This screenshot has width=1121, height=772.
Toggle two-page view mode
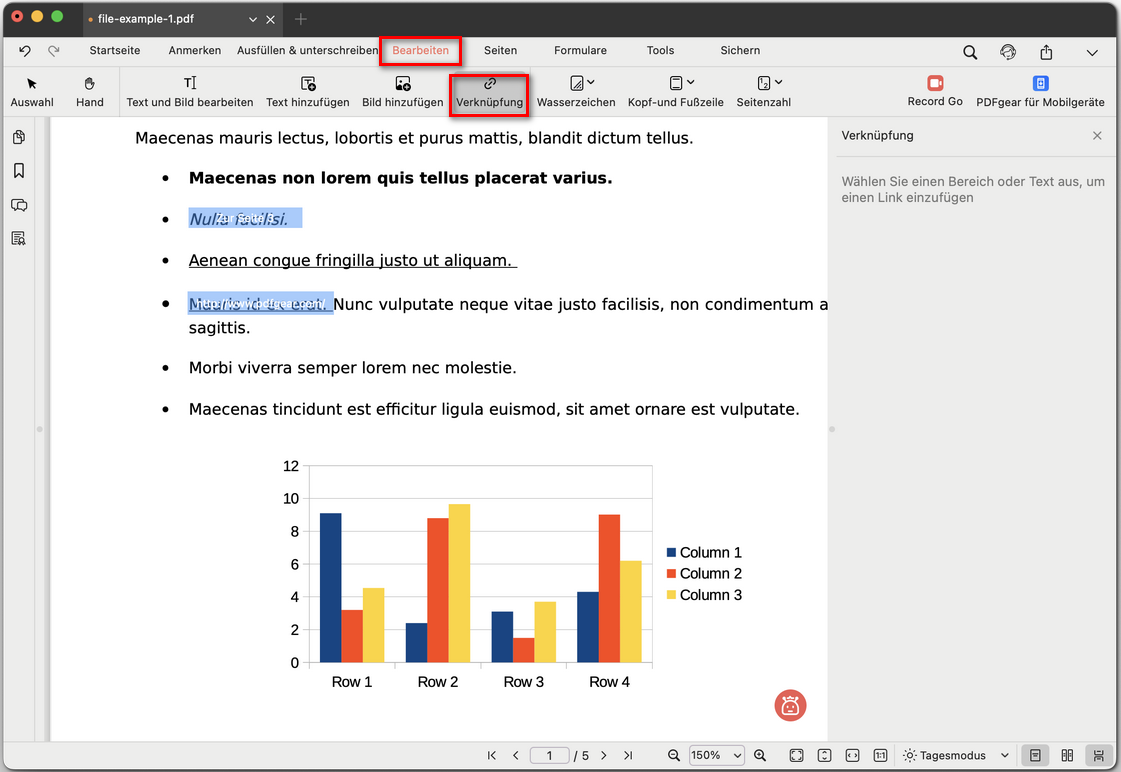[1067, 755]
